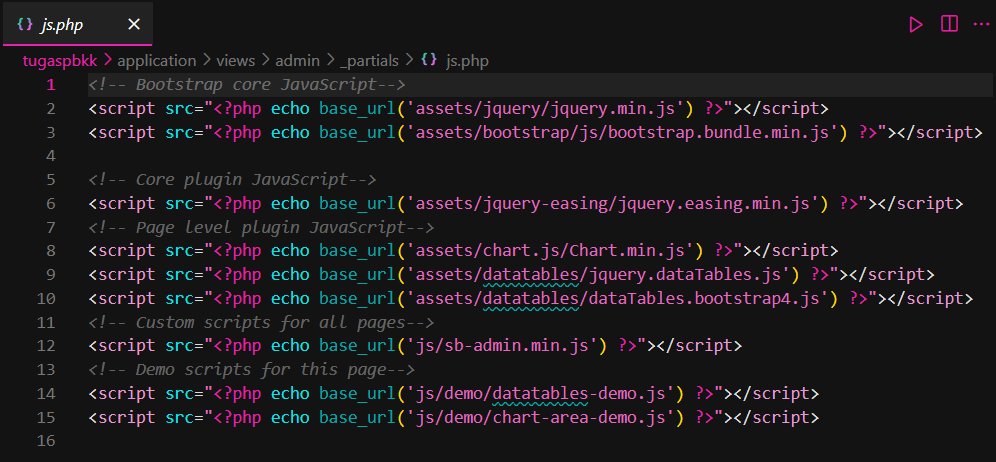The image size is (996, 462).
Task: Click line number 16 in gutter
Action: click(x=46, y=440)
